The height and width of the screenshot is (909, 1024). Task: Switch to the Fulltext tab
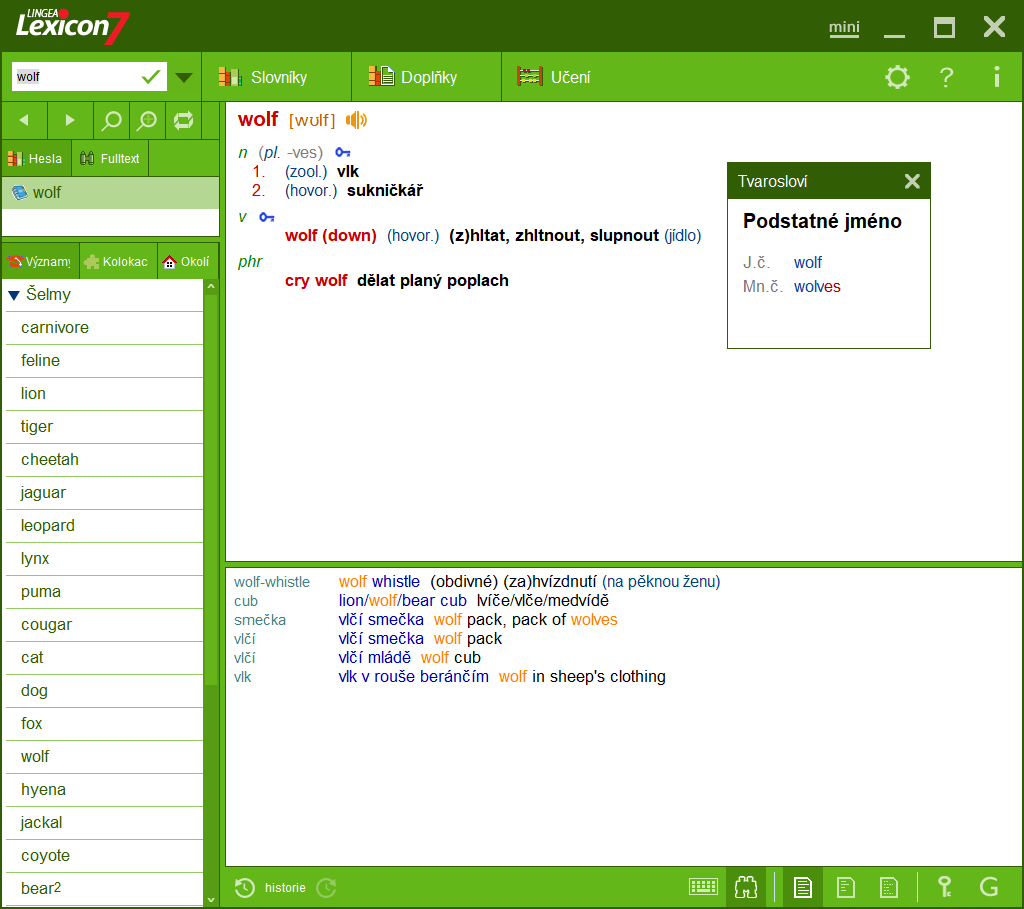pyautogui.click(x=110, y=158)
